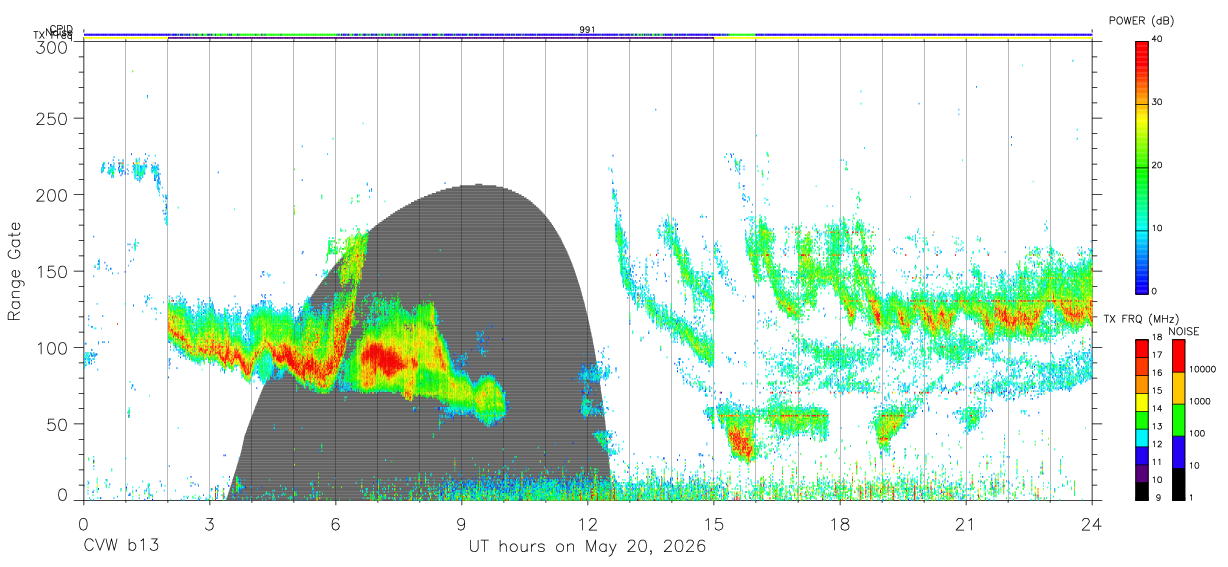Screen dimensions: 1228x567
Task: Click the 18 tick on the UT hours axis
Action: point(840,524)
